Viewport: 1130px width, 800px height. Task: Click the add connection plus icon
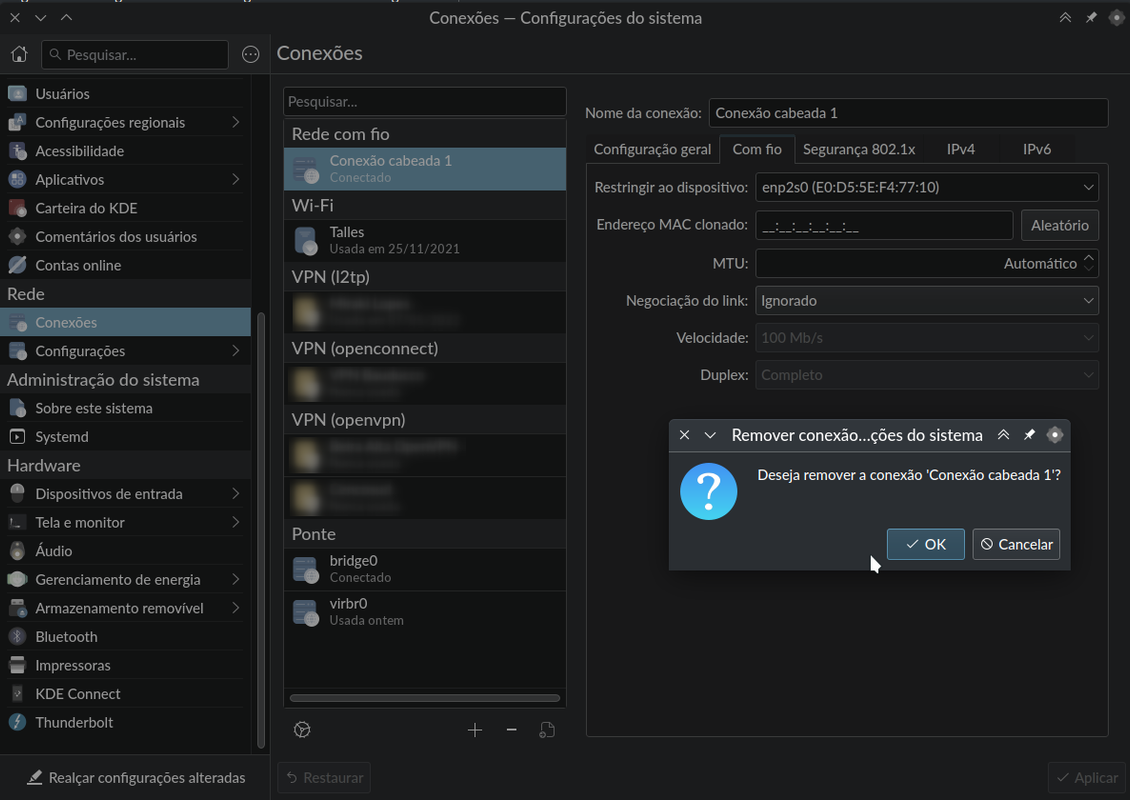pyautogui.click(x=475, y=730)
